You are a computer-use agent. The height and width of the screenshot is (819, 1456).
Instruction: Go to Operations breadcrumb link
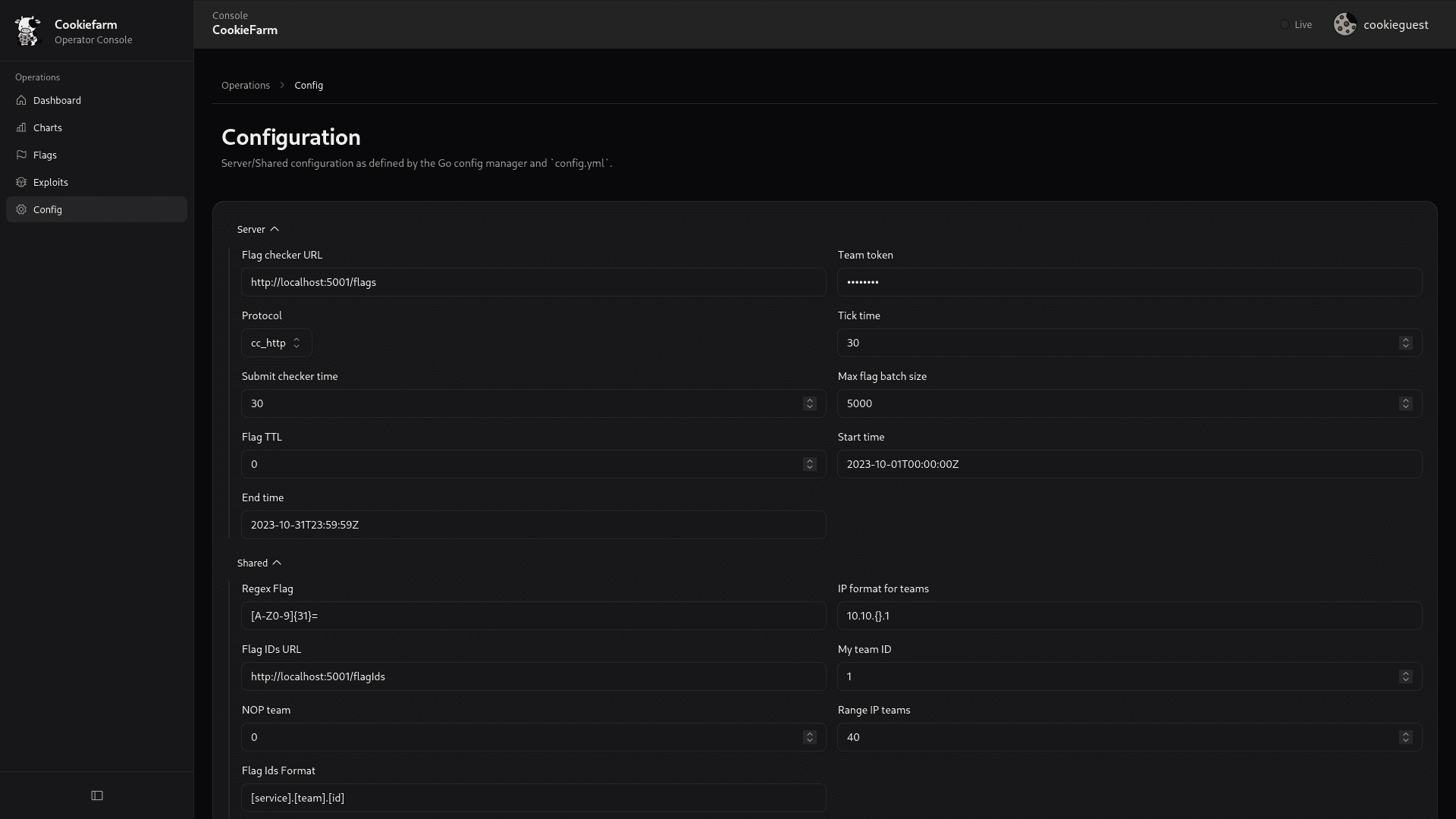[246, 85]
